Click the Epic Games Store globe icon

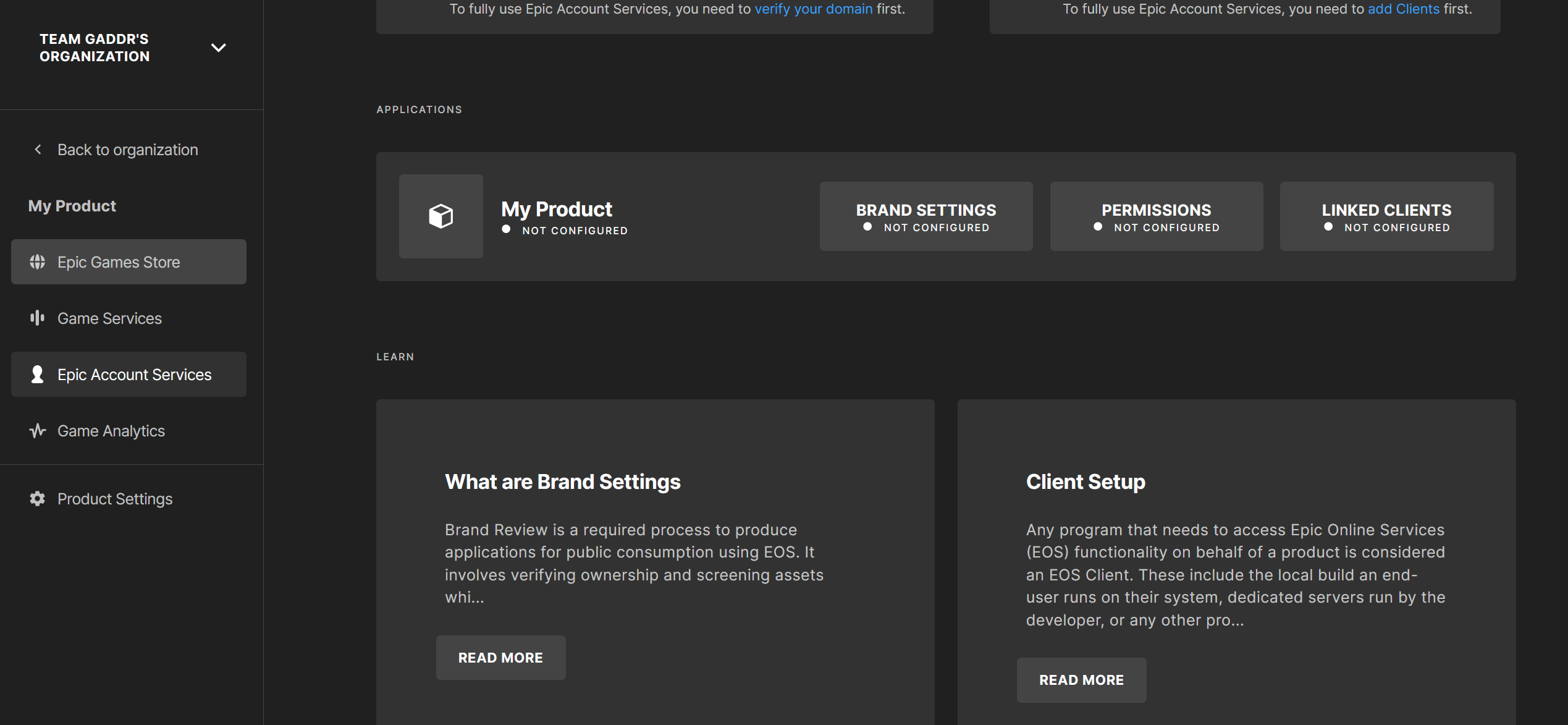click(x=37, y=262)
